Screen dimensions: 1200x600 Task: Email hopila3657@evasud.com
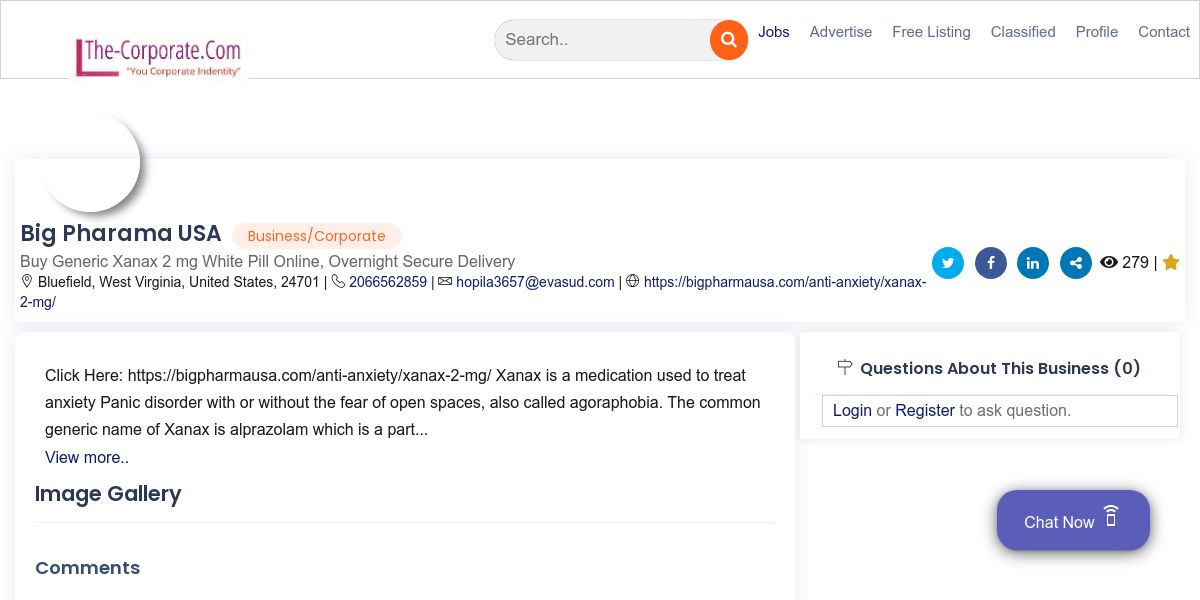[535, 282]
